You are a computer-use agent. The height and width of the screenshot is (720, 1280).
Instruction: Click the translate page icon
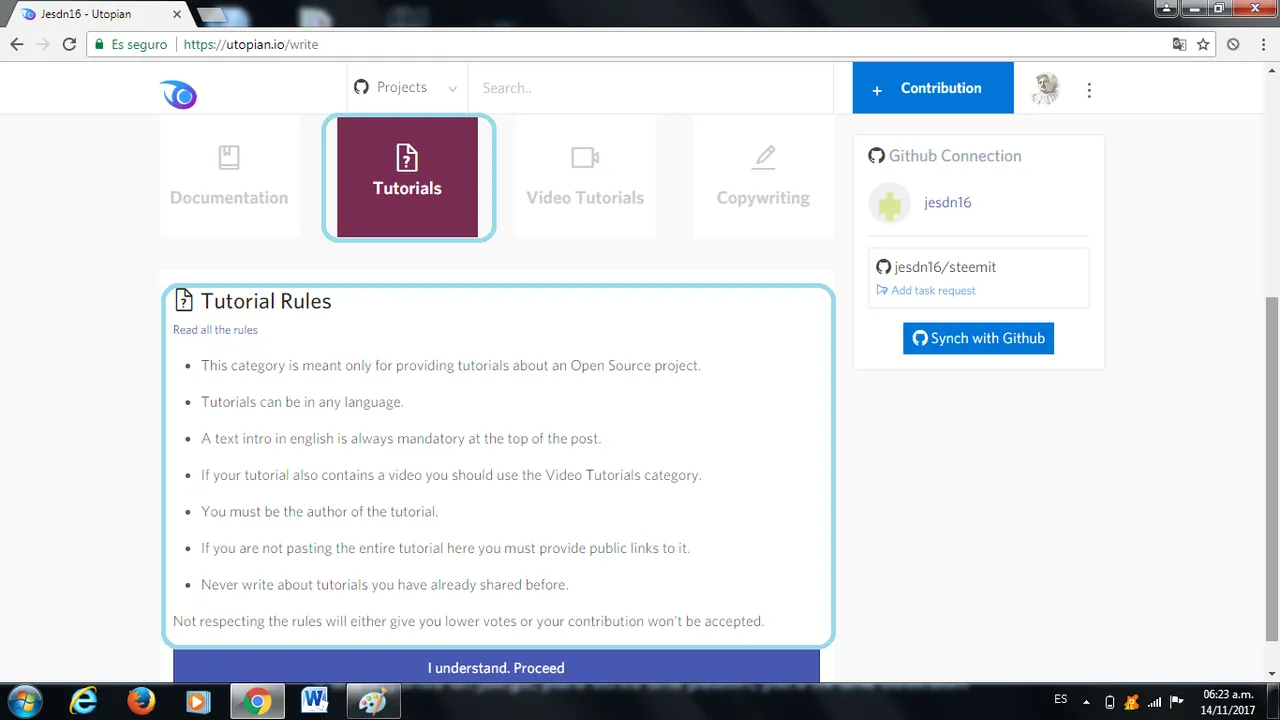click(1180, 45)
